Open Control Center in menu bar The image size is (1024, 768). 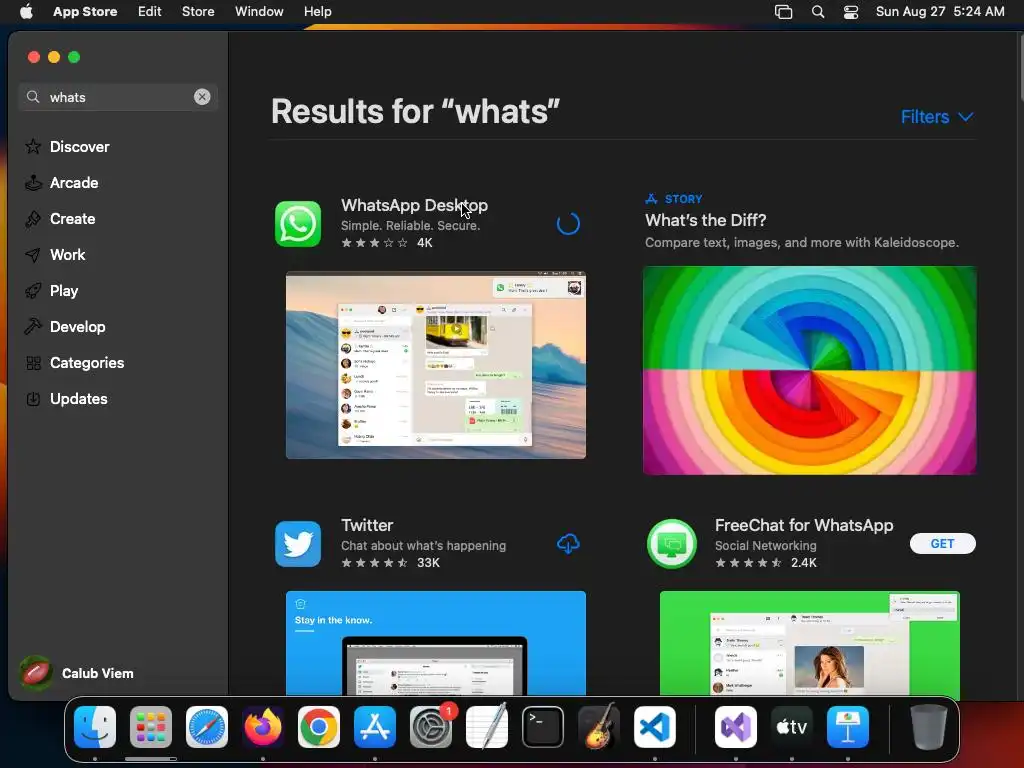(x=851, y=12)
